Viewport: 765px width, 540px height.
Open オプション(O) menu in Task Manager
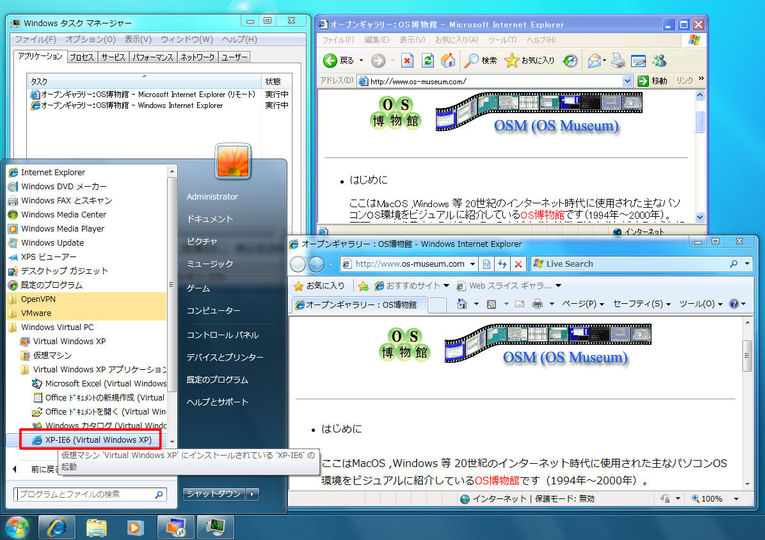coord(90,39)
